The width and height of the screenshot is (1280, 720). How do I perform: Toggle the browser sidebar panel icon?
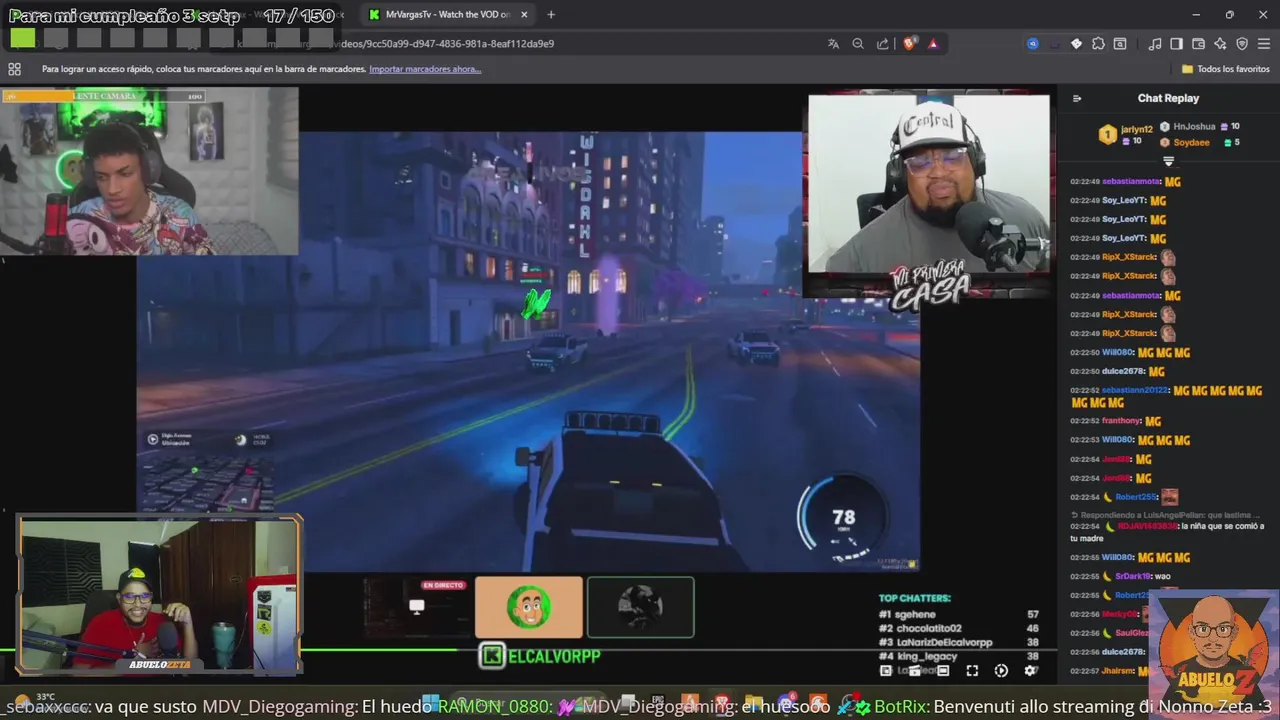pyautogui.click(x=1176, y=44)
